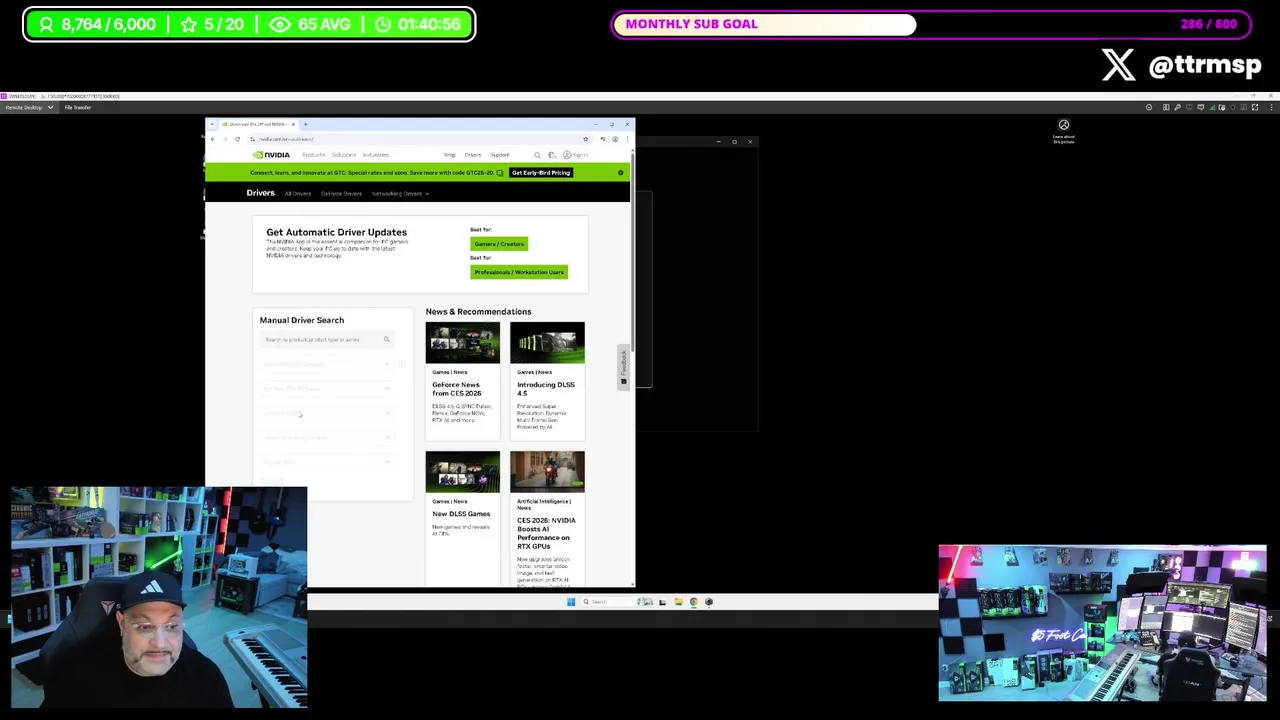
Task: Open the tab search dropdown arrow
Action: (x=212, y=125)
